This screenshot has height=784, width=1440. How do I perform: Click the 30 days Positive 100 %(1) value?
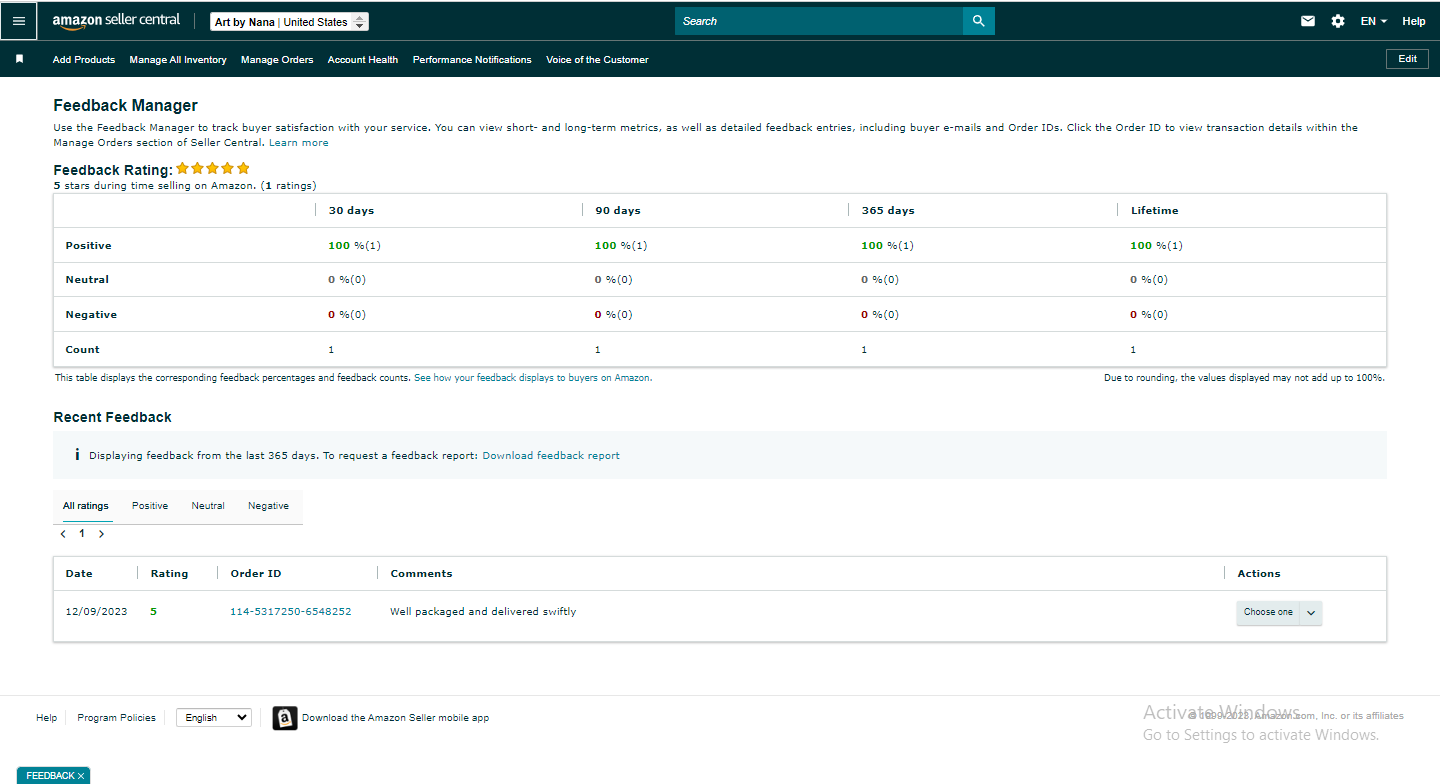point(354,246)
